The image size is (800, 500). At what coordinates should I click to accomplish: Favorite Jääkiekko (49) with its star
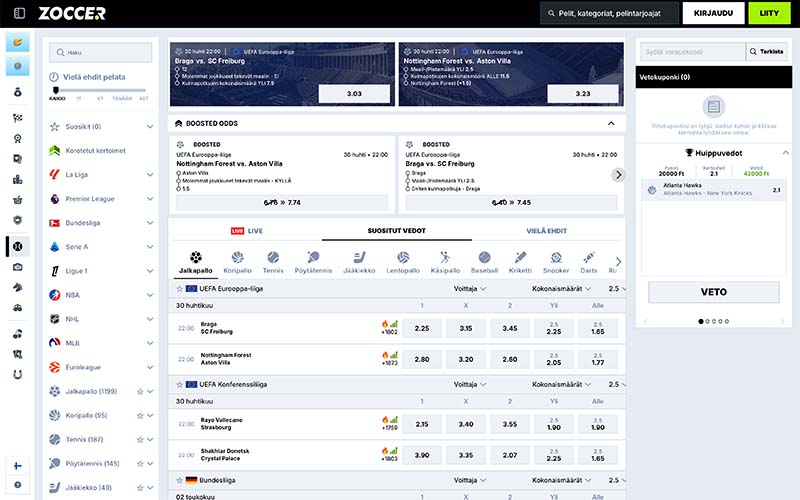[x=140, y=488]
